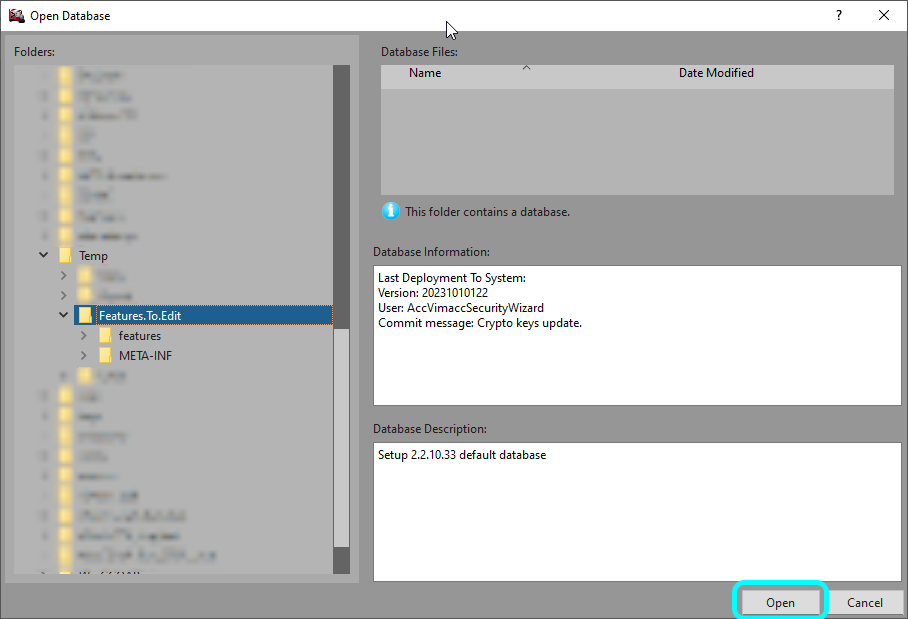
Task: Expand the features subfolder
Action: pyautogui.click(x=84, y=336)
